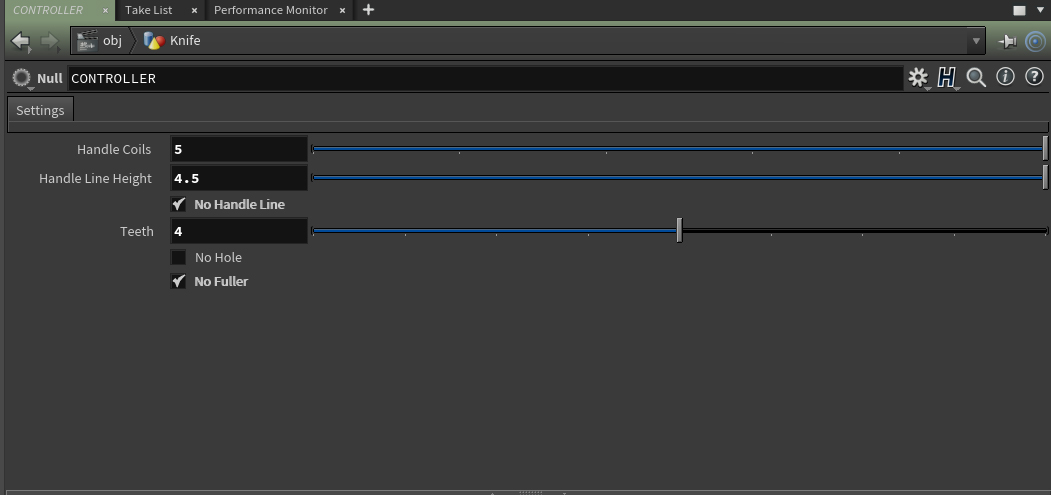
Task: Click the back navigation arrow
Action: tap(20, 41)
